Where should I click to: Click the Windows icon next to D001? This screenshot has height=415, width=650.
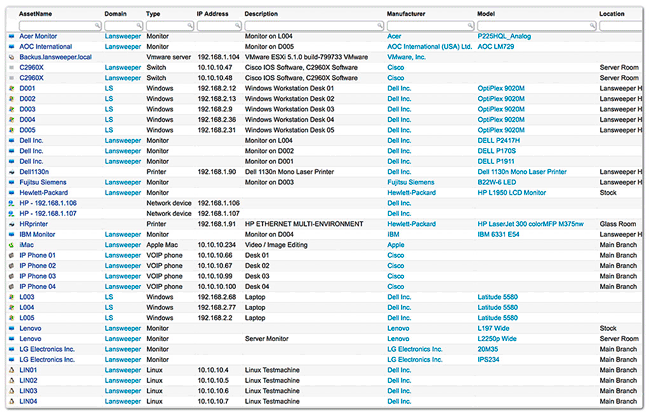[9, 89]
